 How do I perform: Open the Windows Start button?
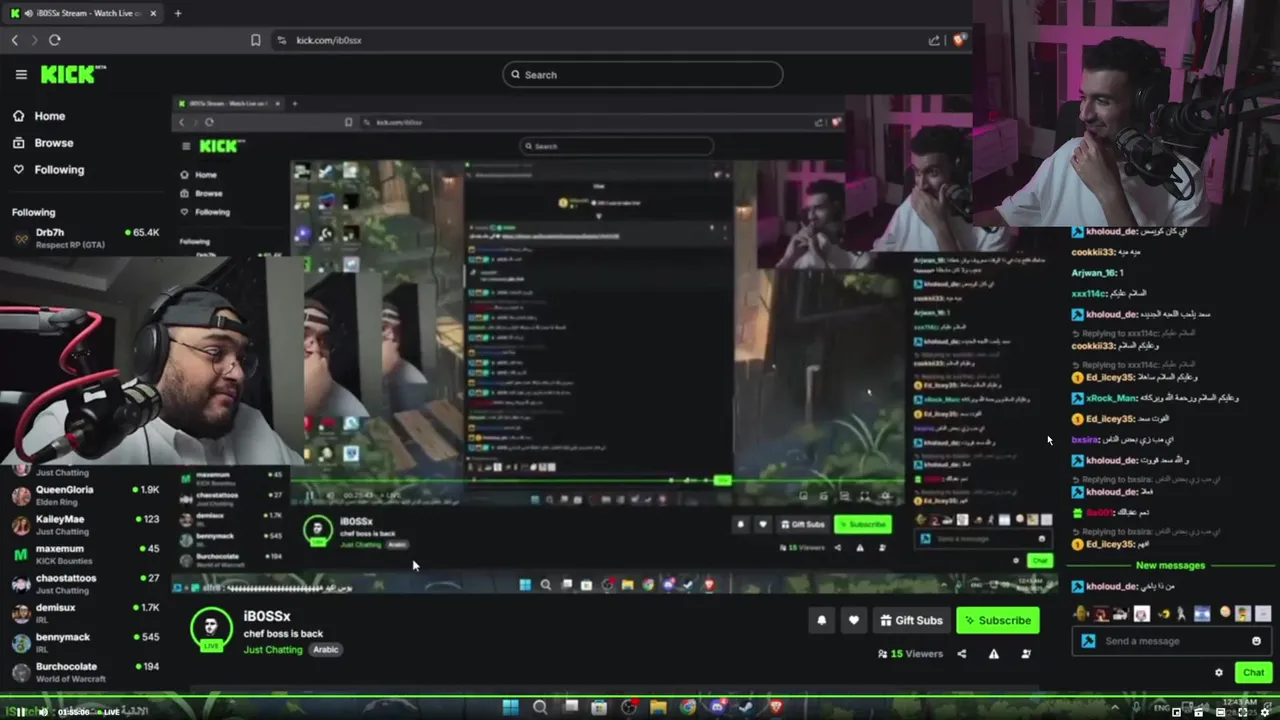(x=510, y=707)
